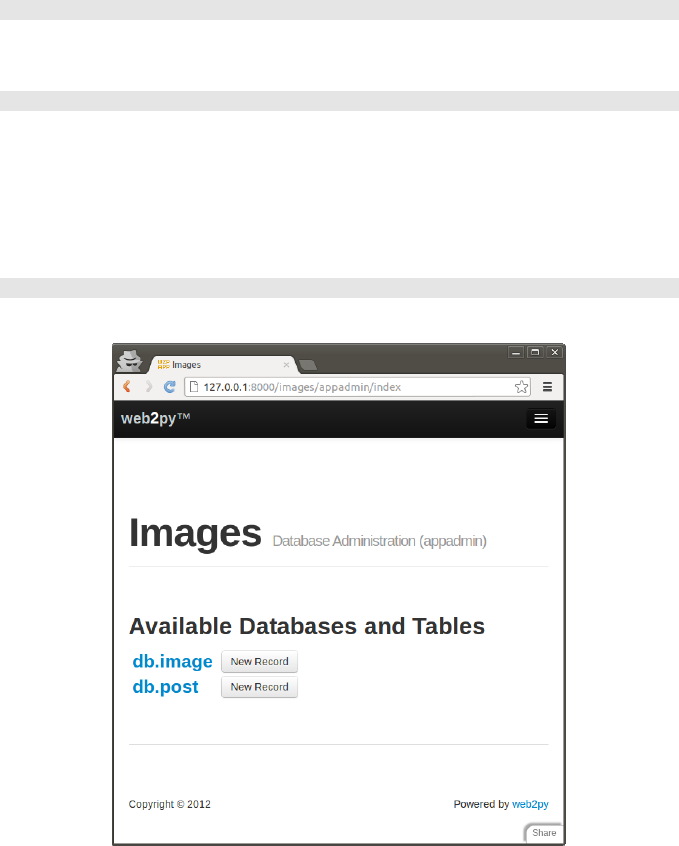Image resolution: width=679 pixels, height=846 pixels.
Task: Bookmark page with the star icon
Action: pyautogui.click(x=521, y=387)
